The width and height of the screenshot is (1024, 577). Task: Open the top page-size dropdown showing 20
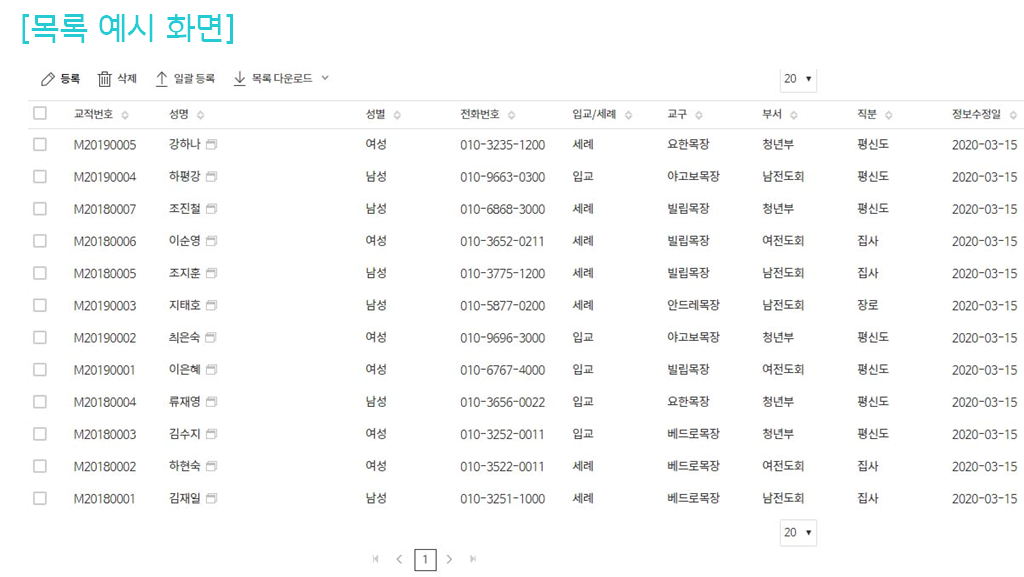pyautogui.click(x=798, y=79)
